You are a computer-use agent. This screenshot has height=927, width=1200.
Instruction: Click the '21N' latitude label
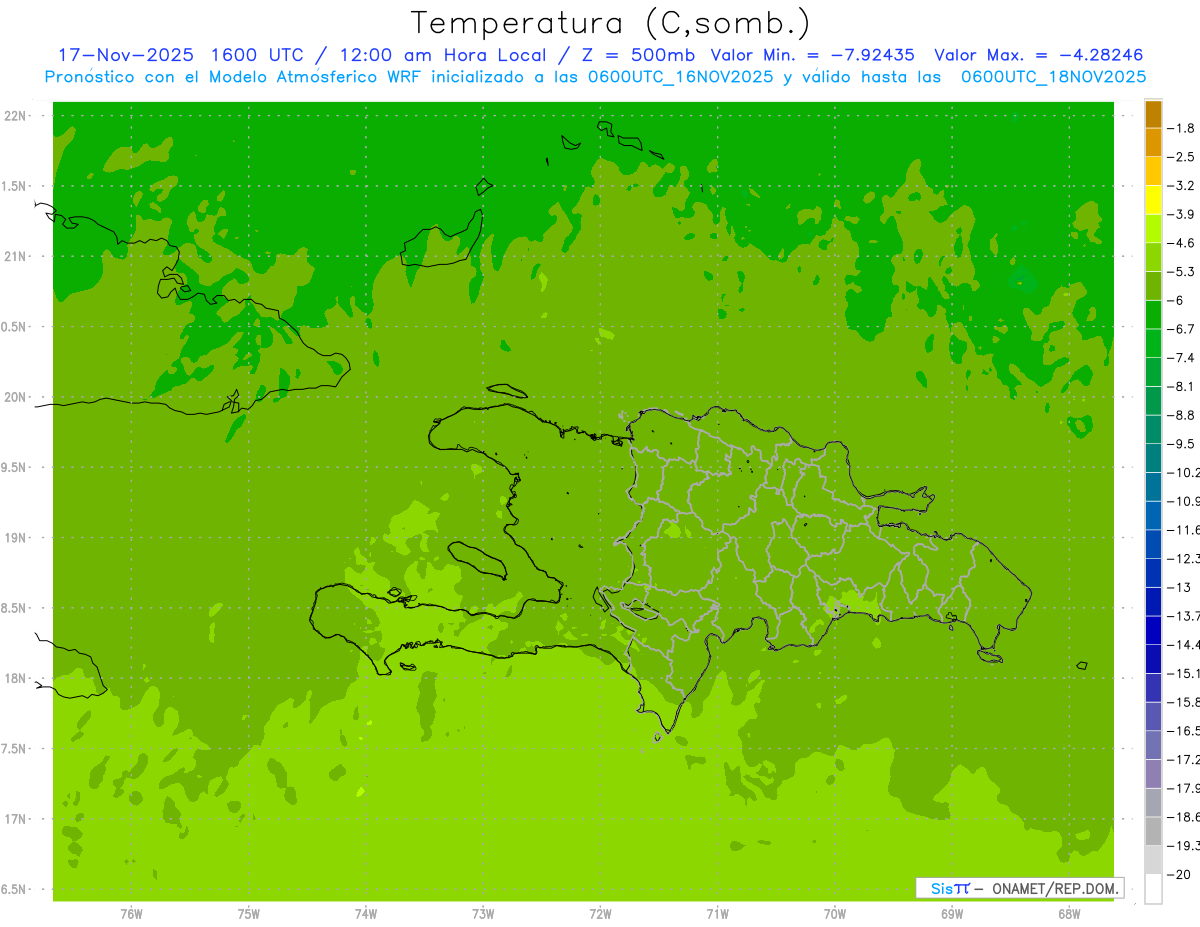[17, 256]
